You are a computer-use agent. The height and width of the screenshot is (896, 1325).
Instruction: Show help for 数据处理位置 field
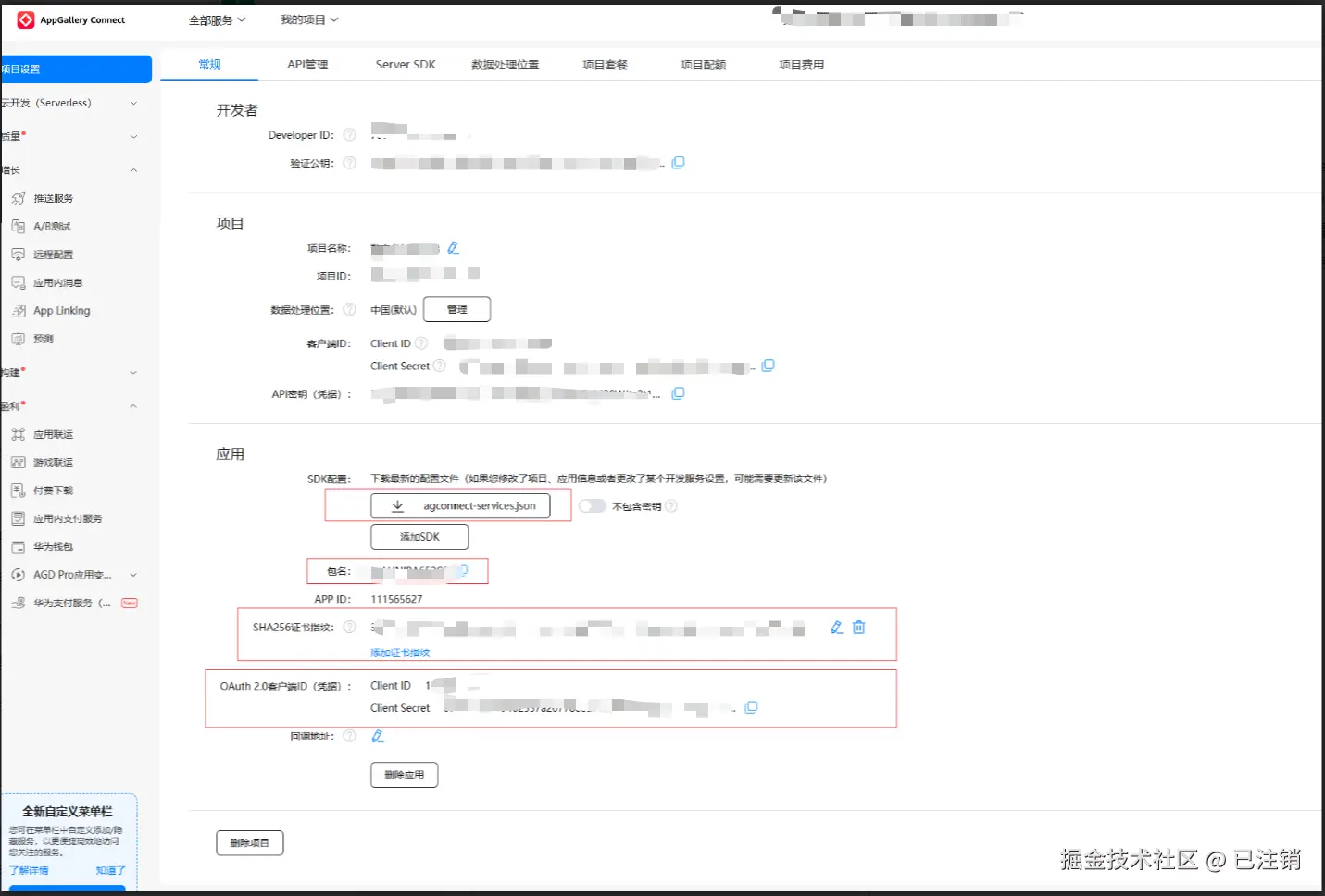349,309
